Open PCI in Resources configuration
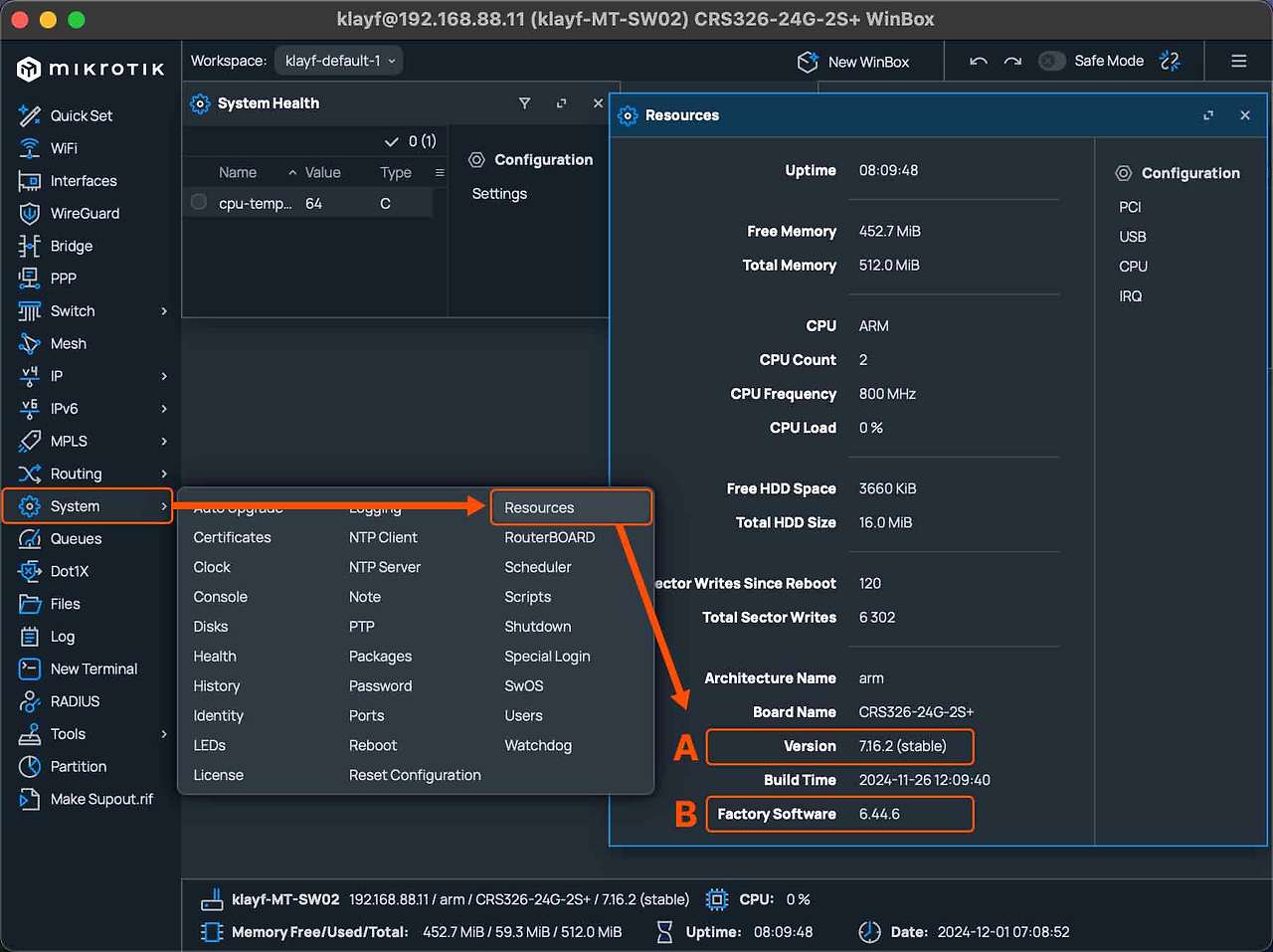This screenshot has width=1273, height=952. (1130, 207)
